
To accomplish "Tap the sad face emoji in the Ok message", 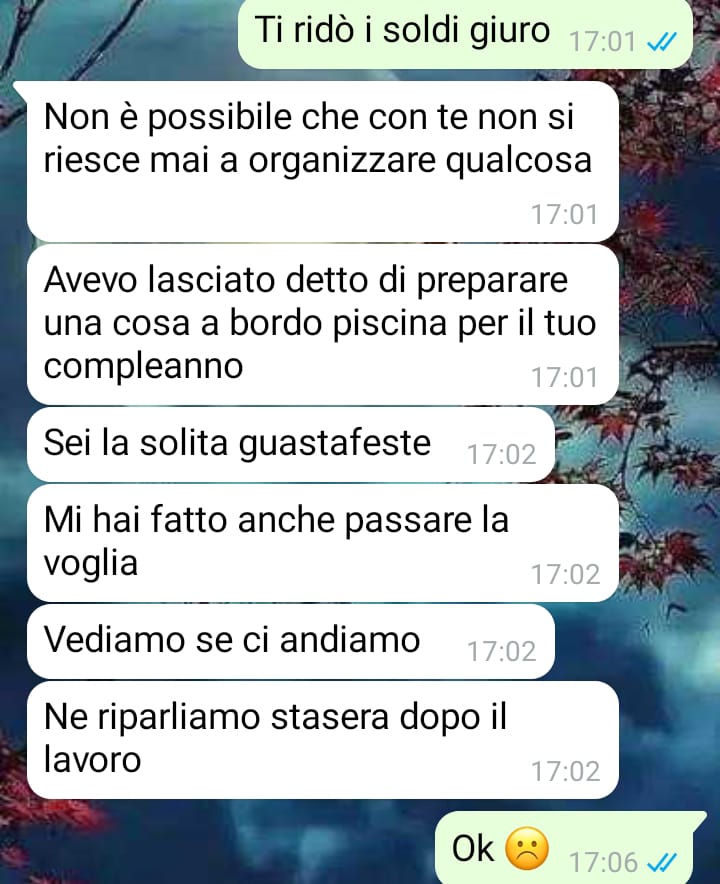I will (x=527, y=848).
